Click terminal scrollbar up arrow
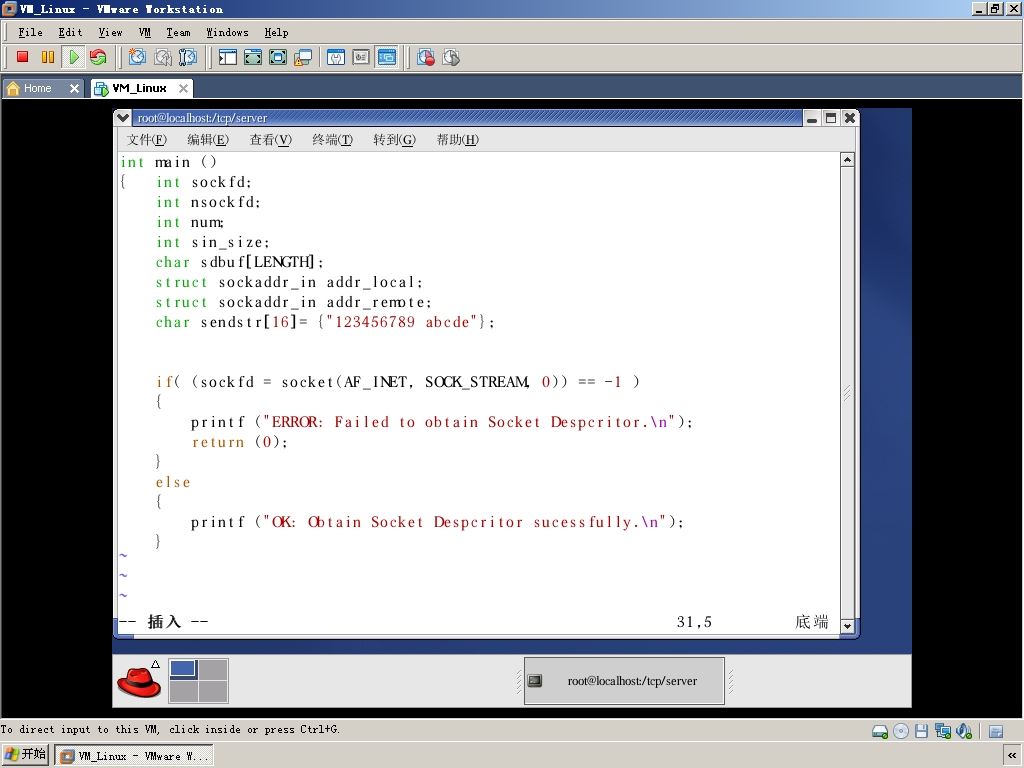The image size is (1024, 768). click(847, 160)
